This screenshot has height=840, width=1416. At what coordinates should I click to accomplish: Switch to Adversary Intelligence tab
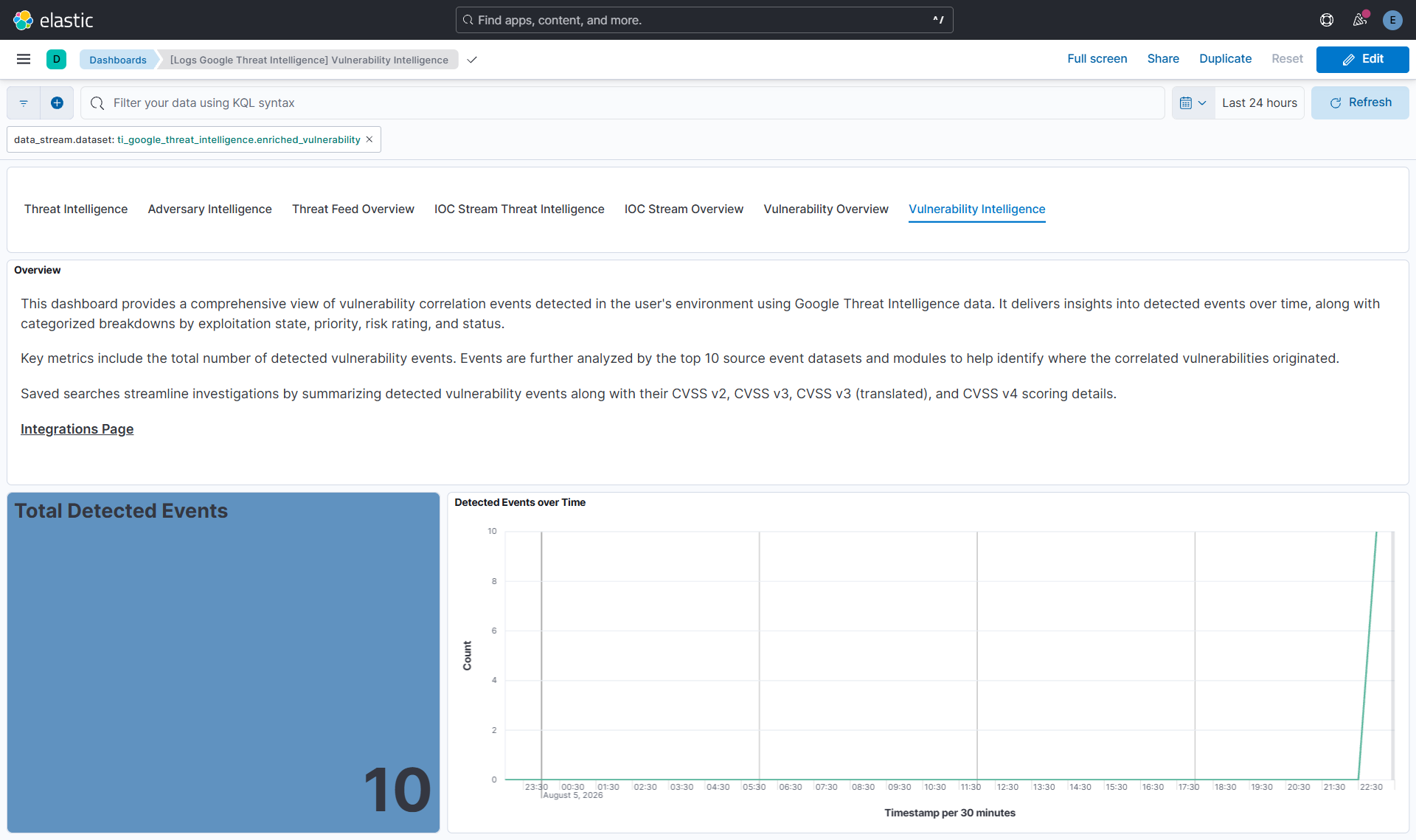point(209,209)
